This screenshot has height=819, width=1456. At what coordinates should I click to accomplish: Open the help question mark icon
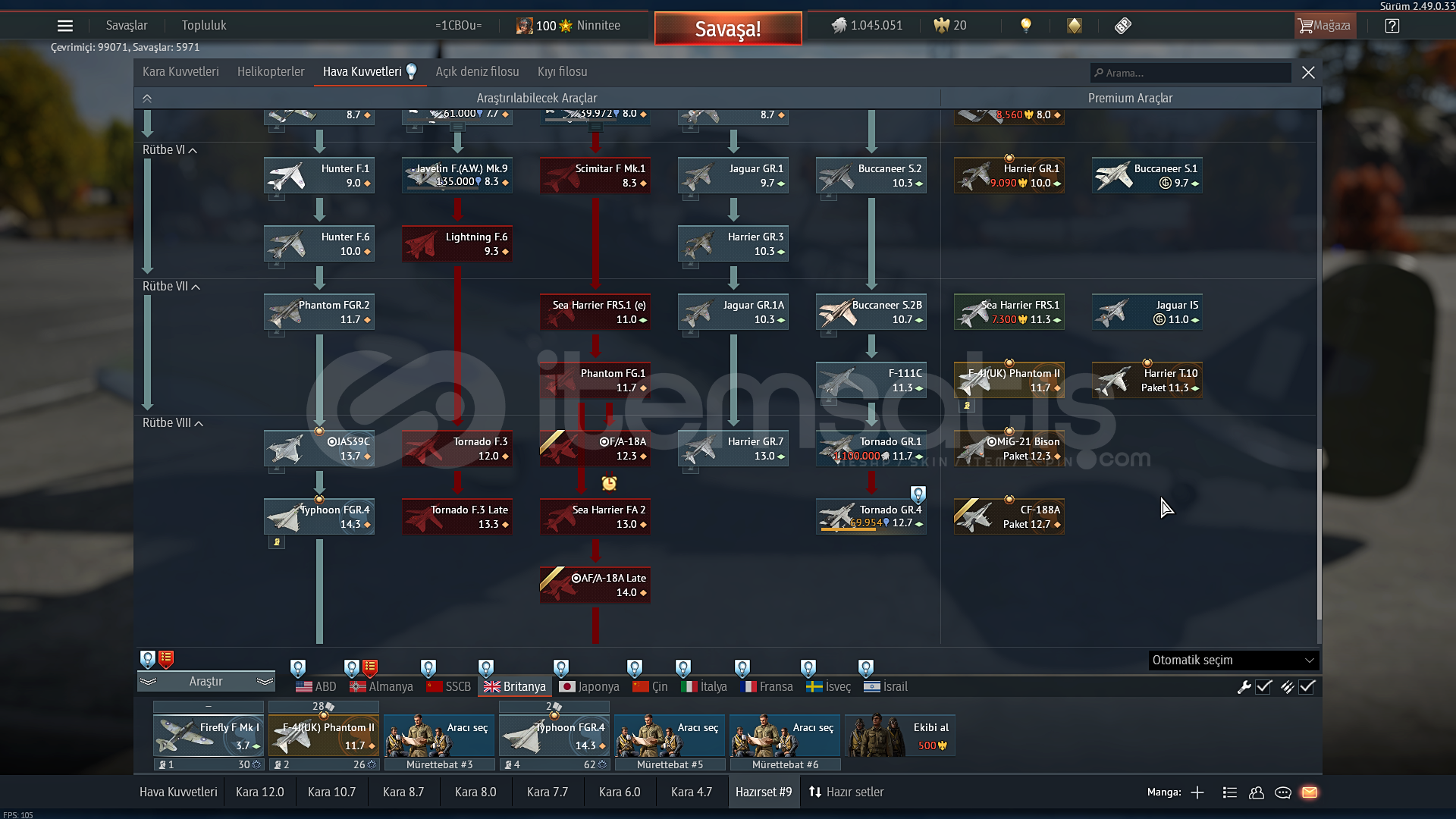1392,26
